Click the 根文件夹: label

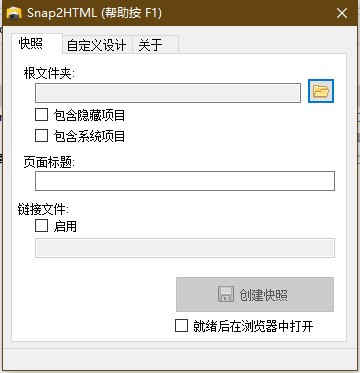(x=50, y=74)
